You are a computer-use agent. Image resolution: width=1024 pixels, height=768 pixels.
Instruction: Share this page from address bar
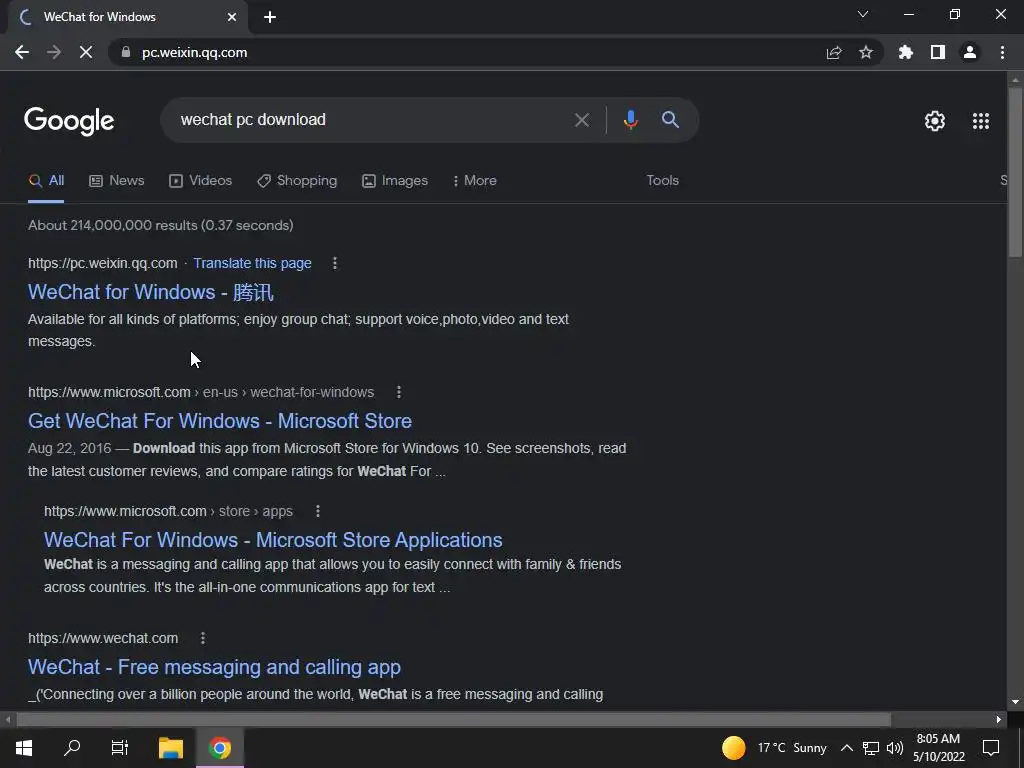coord(834,52)
